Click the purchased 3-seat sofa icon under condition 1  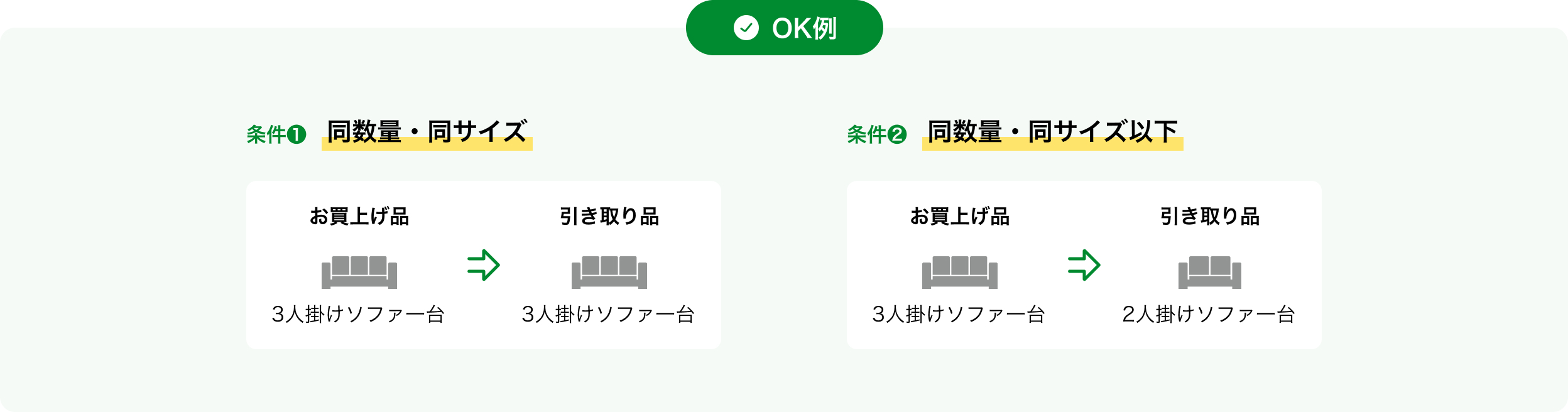359,272
